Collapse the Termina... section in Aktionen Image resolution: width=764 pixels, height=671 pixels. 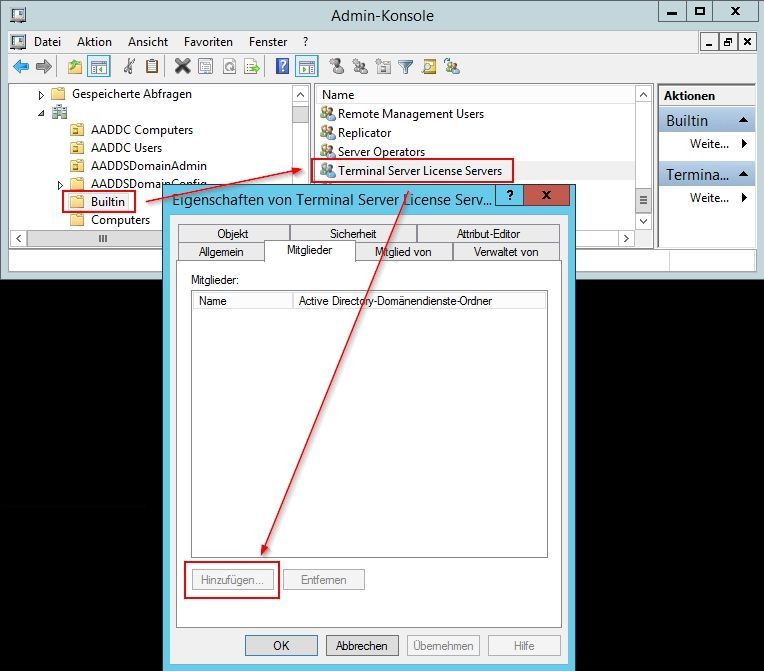point(744,173)
